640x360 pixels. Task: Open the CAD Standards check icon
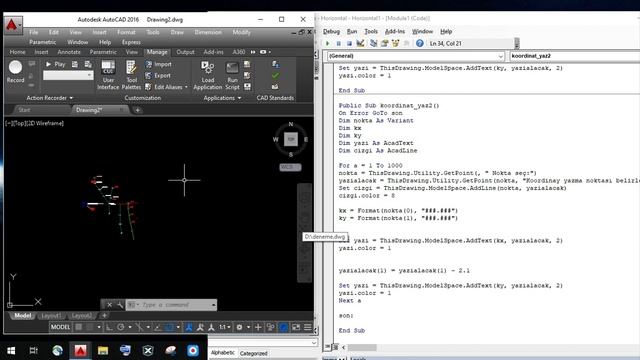coord(276,76)
